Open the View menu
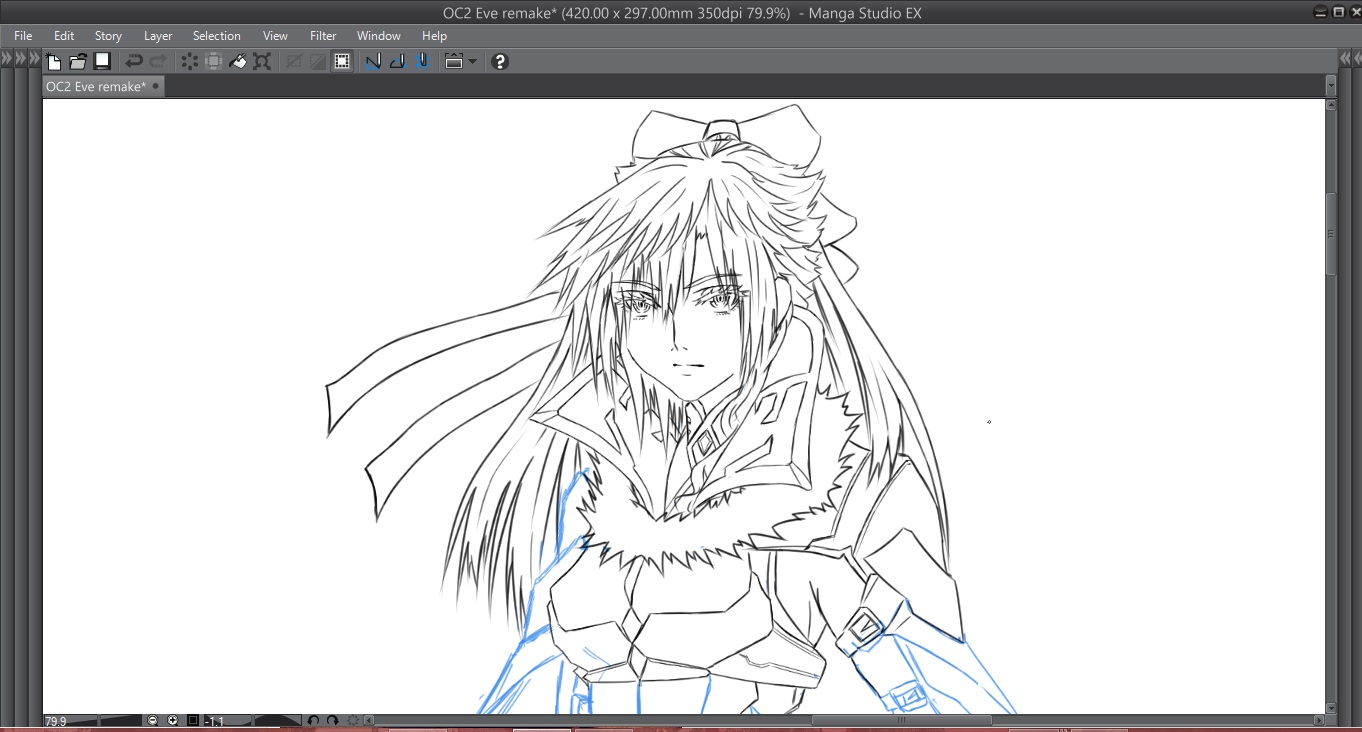Image resolution: width=1362 pixels, height=732 pixels. point(275,36)
